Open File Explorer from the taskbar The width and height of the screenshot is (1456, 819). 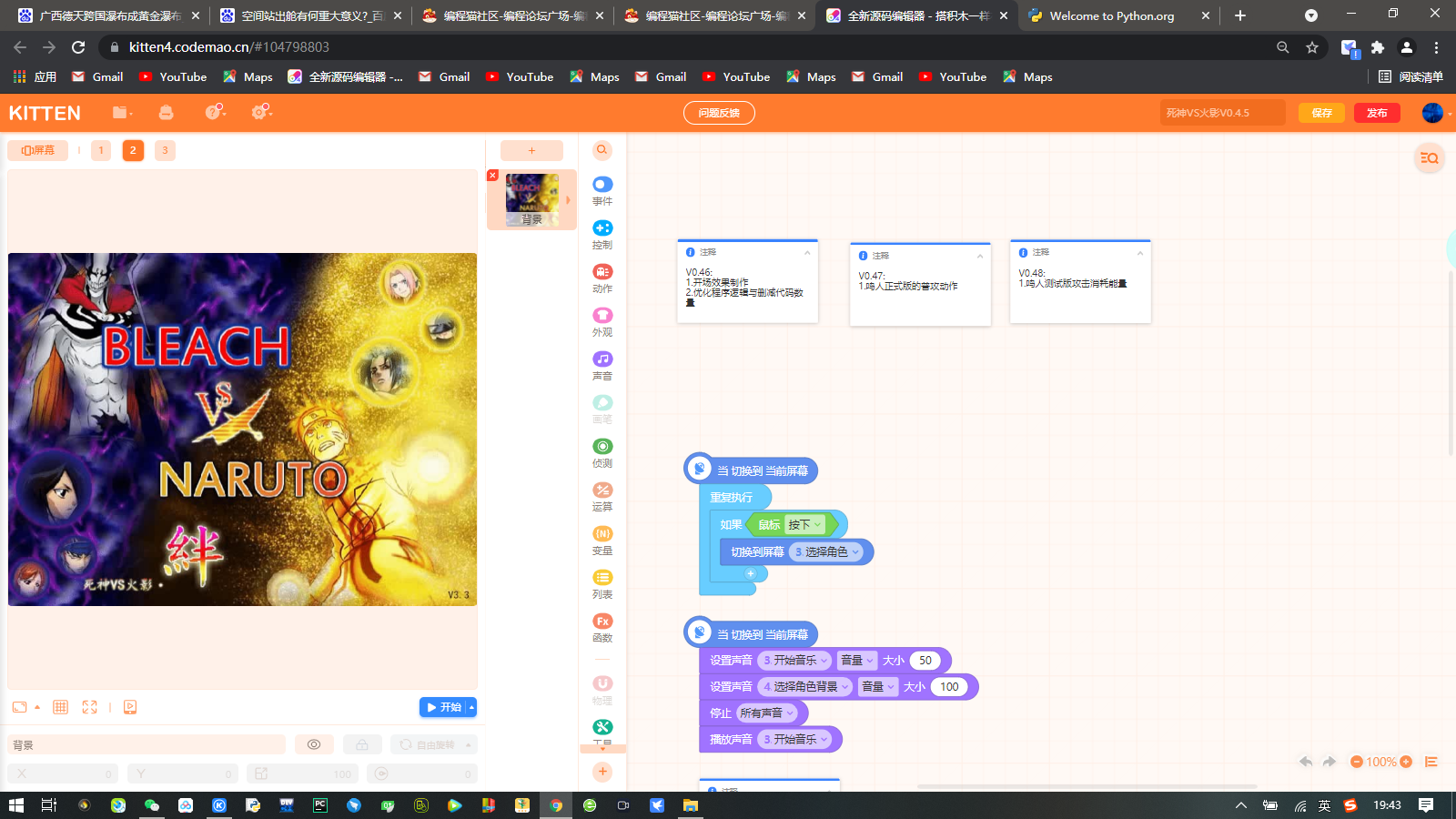pos(691,805)
